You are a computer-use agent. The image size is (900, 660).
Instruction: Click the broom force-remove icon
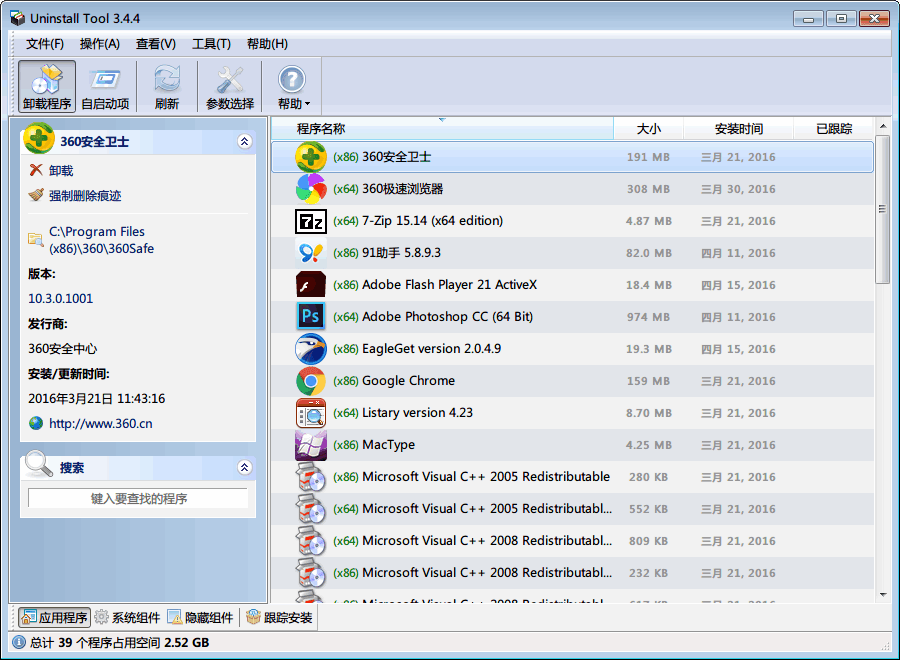pos(36,195)
